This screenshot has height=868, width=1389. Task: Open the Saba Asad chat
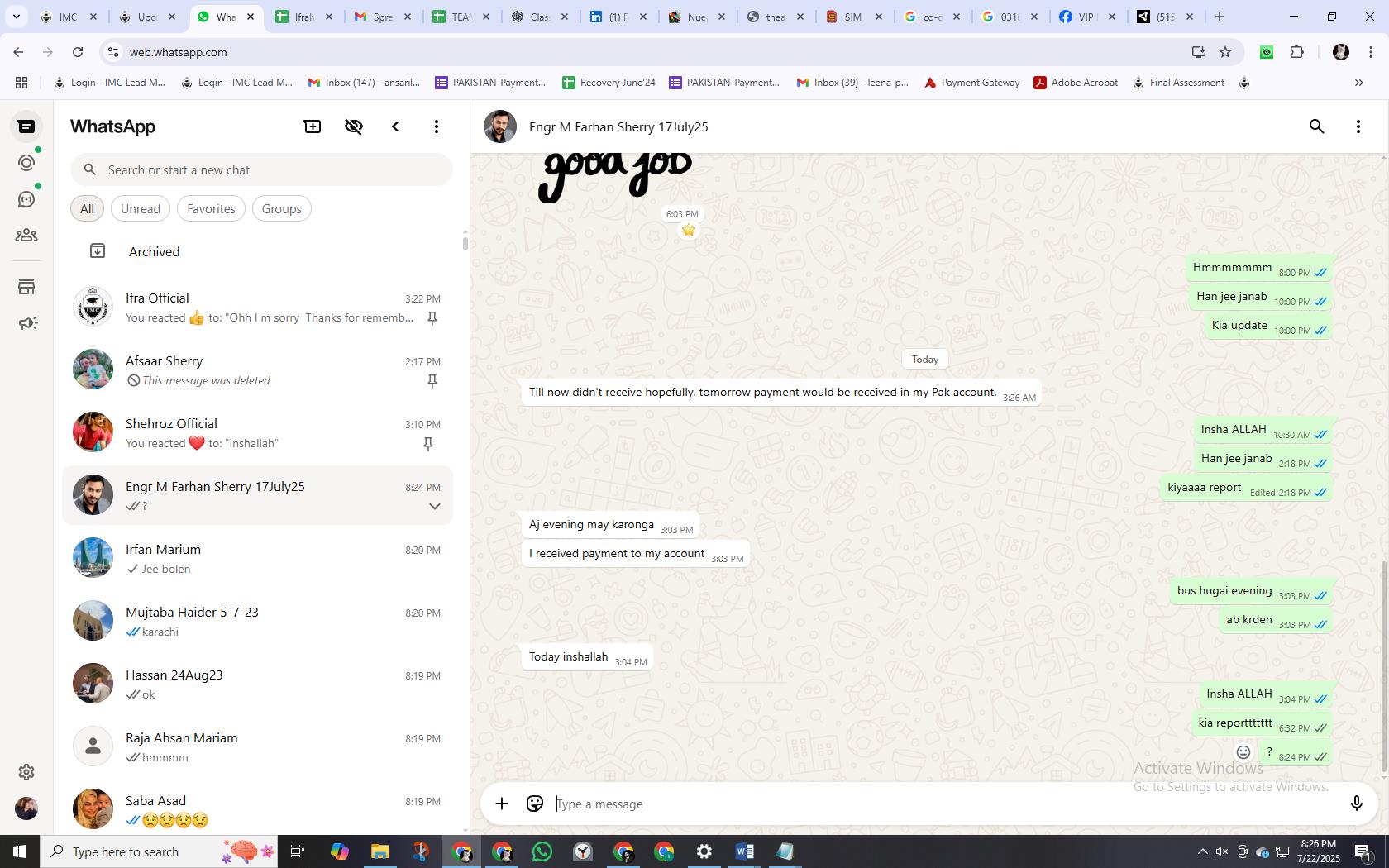coord(258,809)
